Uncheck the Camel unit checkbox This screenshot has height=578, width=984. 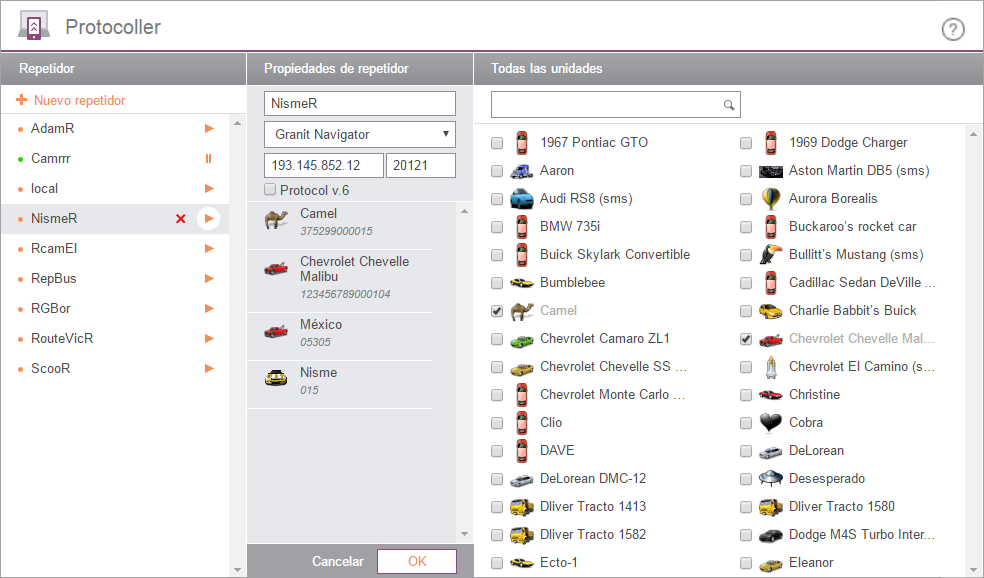click(497, 311)
